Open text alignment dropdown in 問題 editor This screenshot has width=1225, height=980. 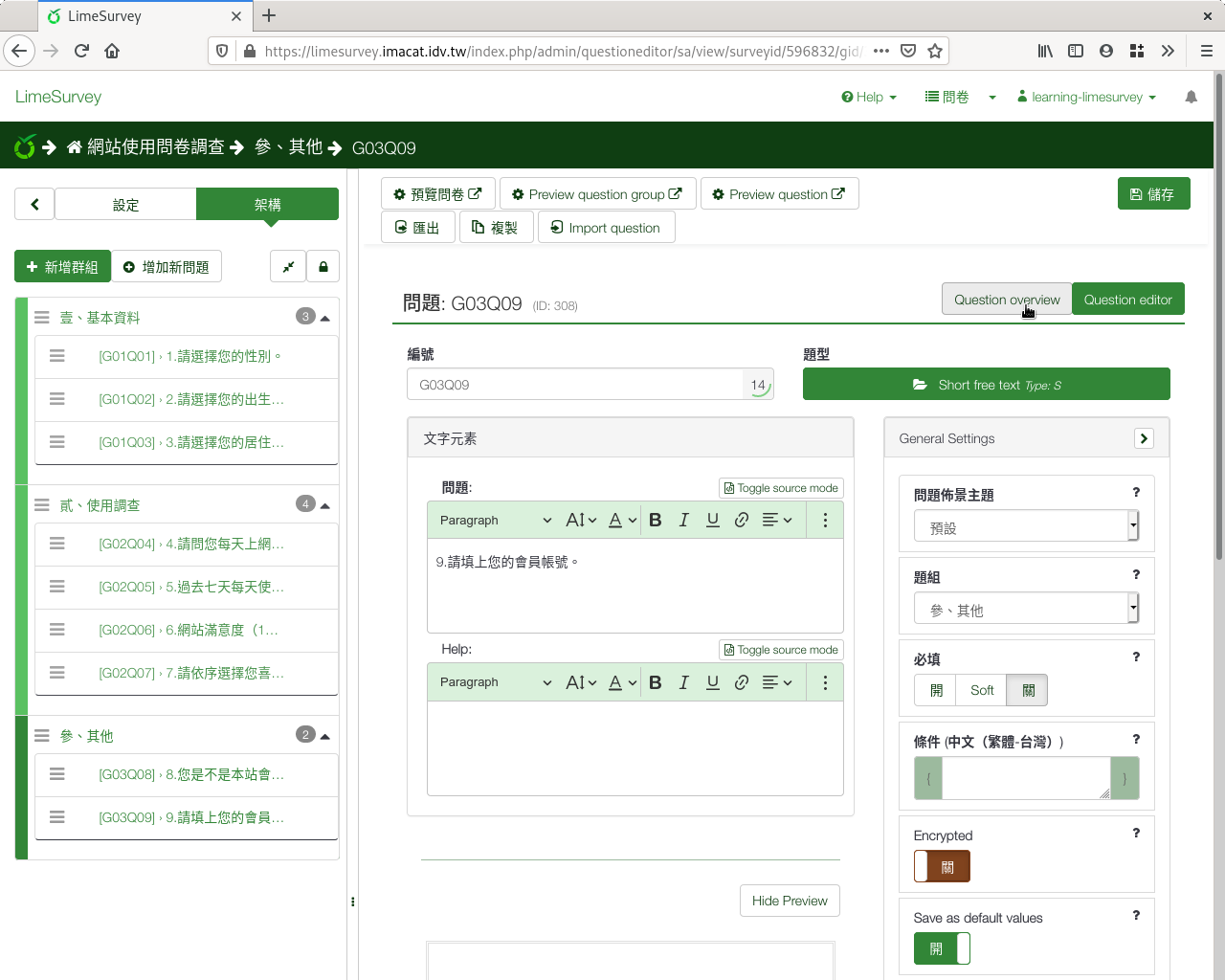coord(777,520)
